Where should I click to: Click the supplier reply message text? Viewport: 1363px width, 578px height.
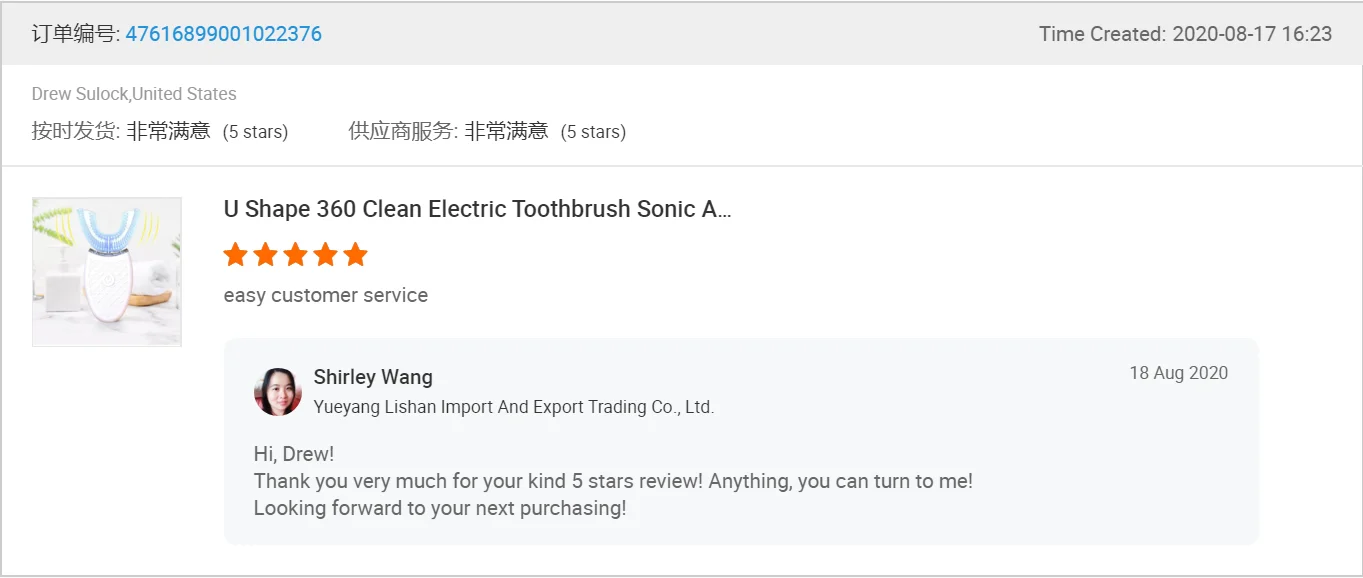(x=612, y=481)
